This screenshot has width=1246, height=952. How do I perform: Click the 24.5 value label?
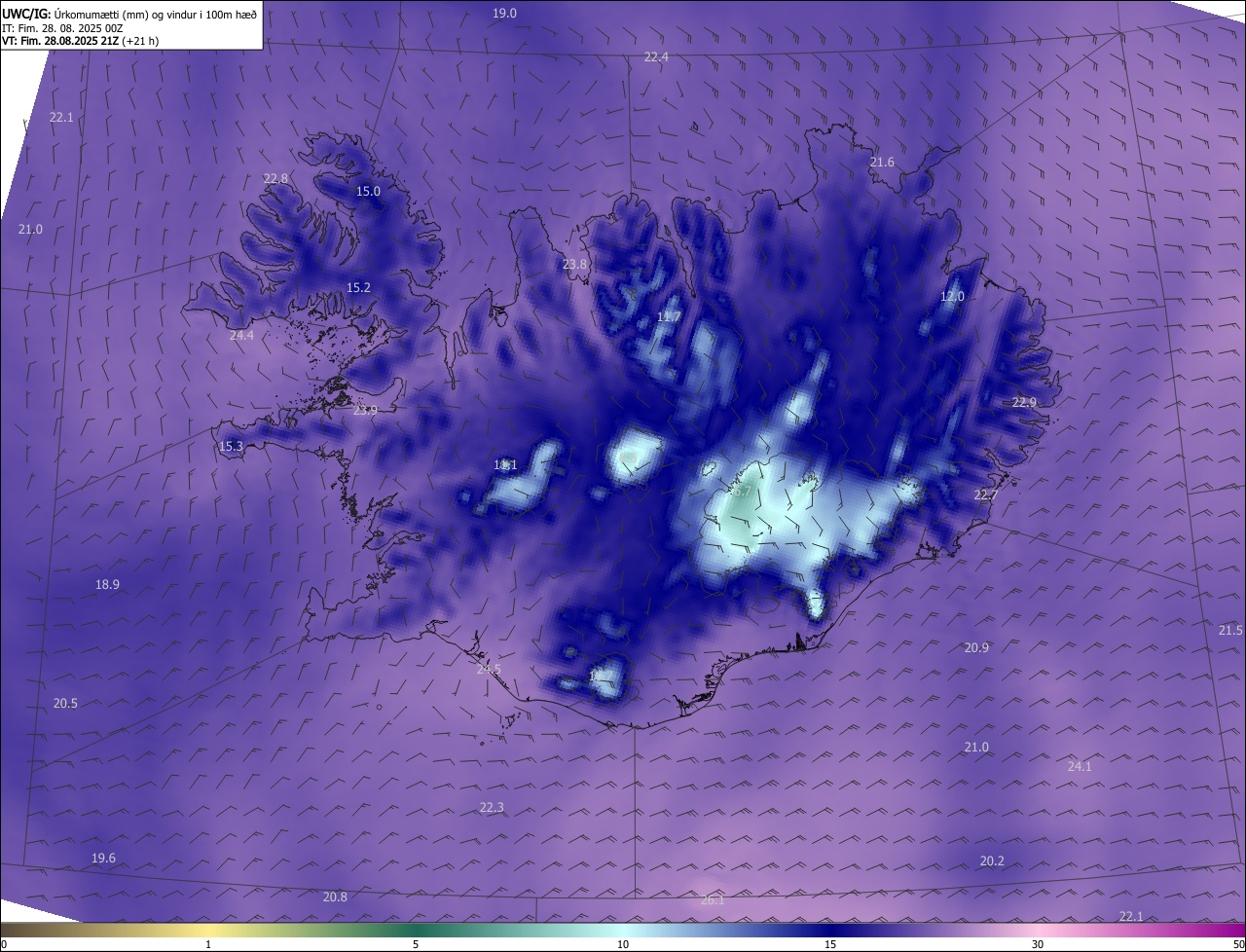pos(489,669)
